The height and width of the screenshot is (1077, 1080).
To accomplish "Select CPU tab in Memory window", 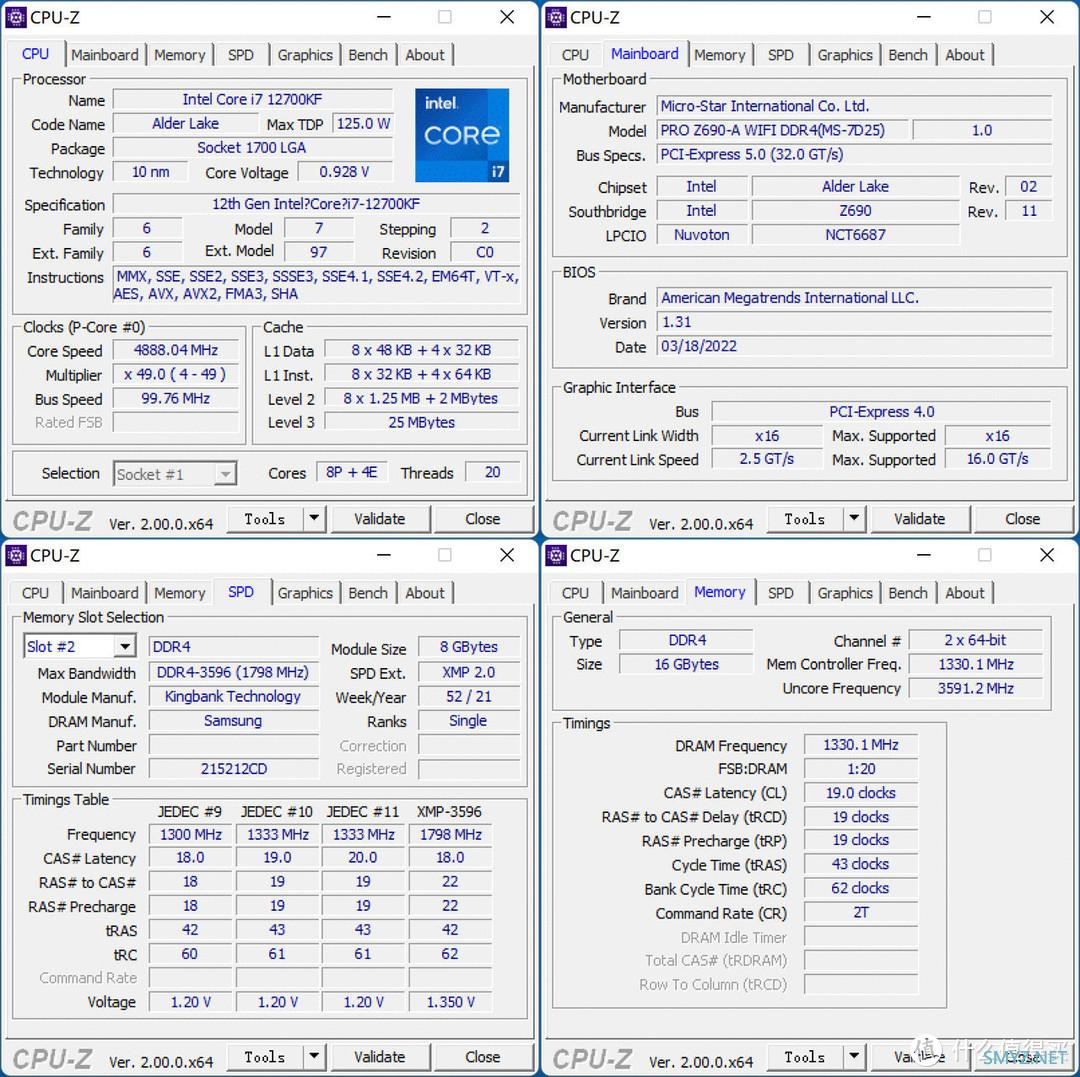I will tap(575, 593).
